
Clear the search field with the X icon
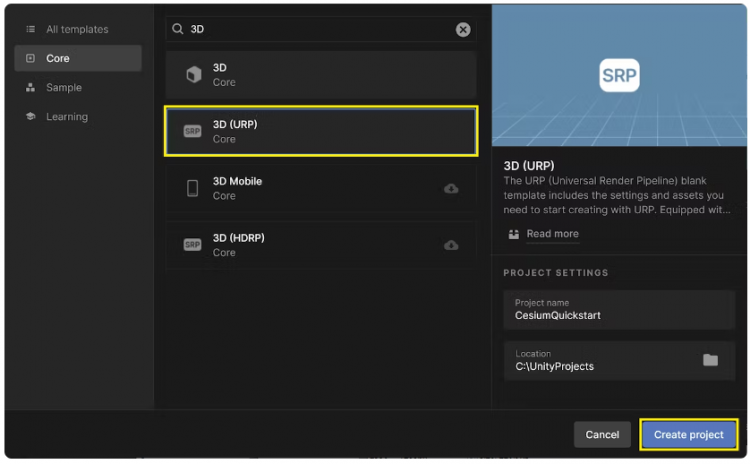pos(463,30)
